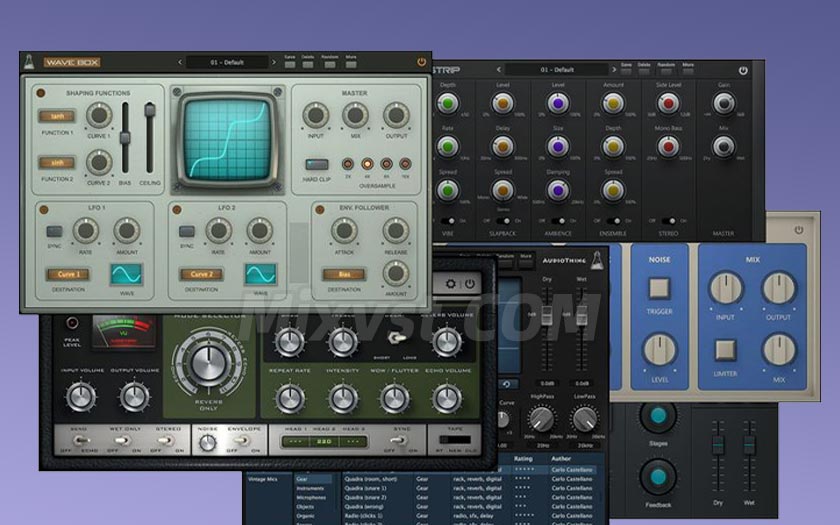Toggle the Shaping Functions section LED
The height and width of the screenshot is (525, 840).
pos(41,93)
